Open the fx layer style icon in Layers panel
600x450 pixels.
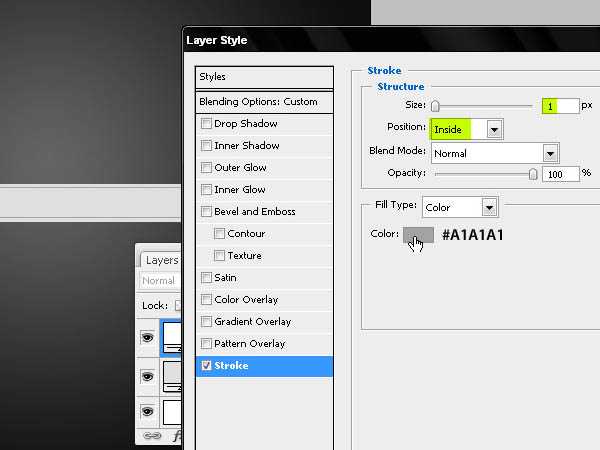[x=178, y=436]
